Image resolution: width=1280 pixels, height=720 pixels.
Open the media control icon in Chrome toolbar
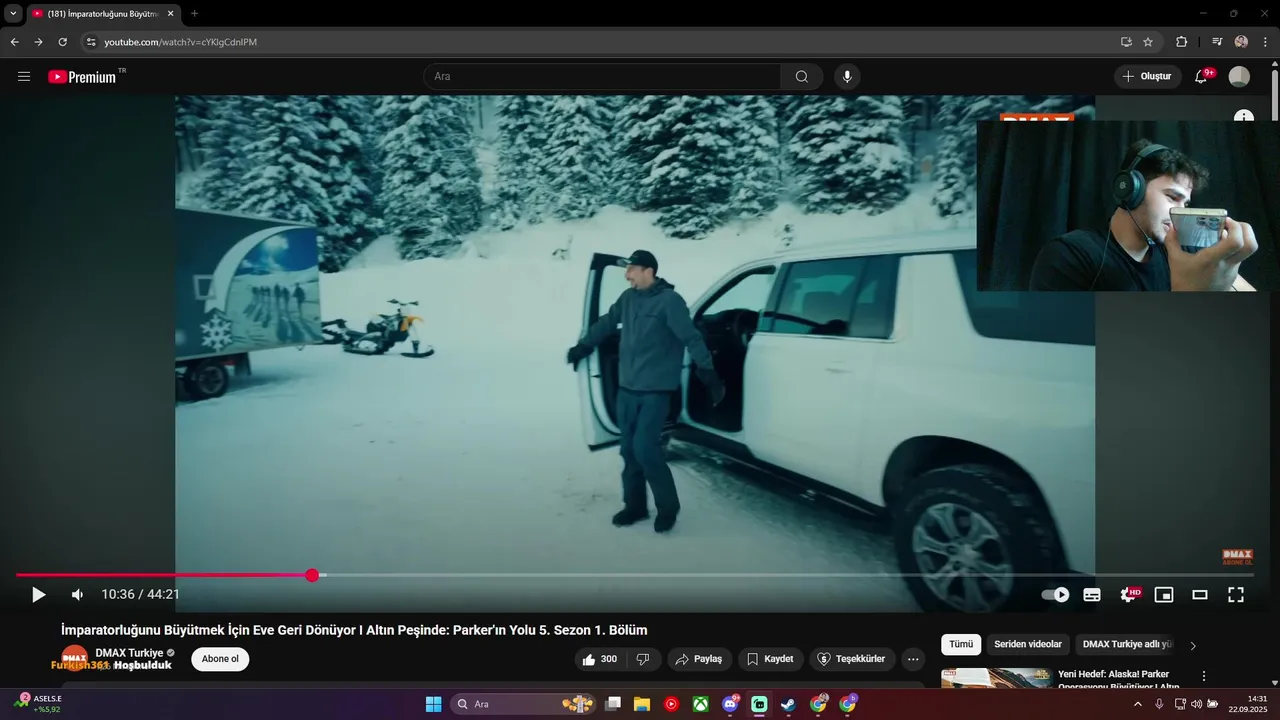[x=1217, y=42]
